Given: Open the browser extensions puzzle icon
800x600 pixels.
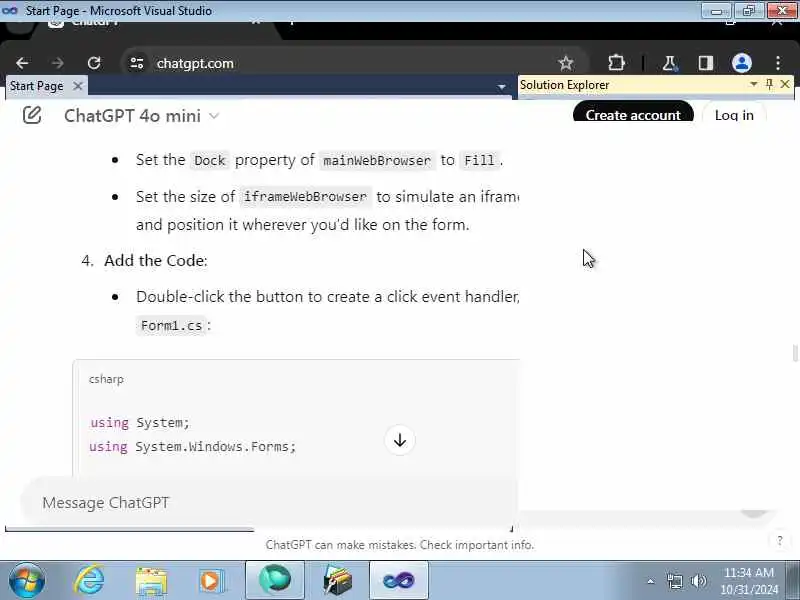Looking at the screenshot, I should coord(616,63).
